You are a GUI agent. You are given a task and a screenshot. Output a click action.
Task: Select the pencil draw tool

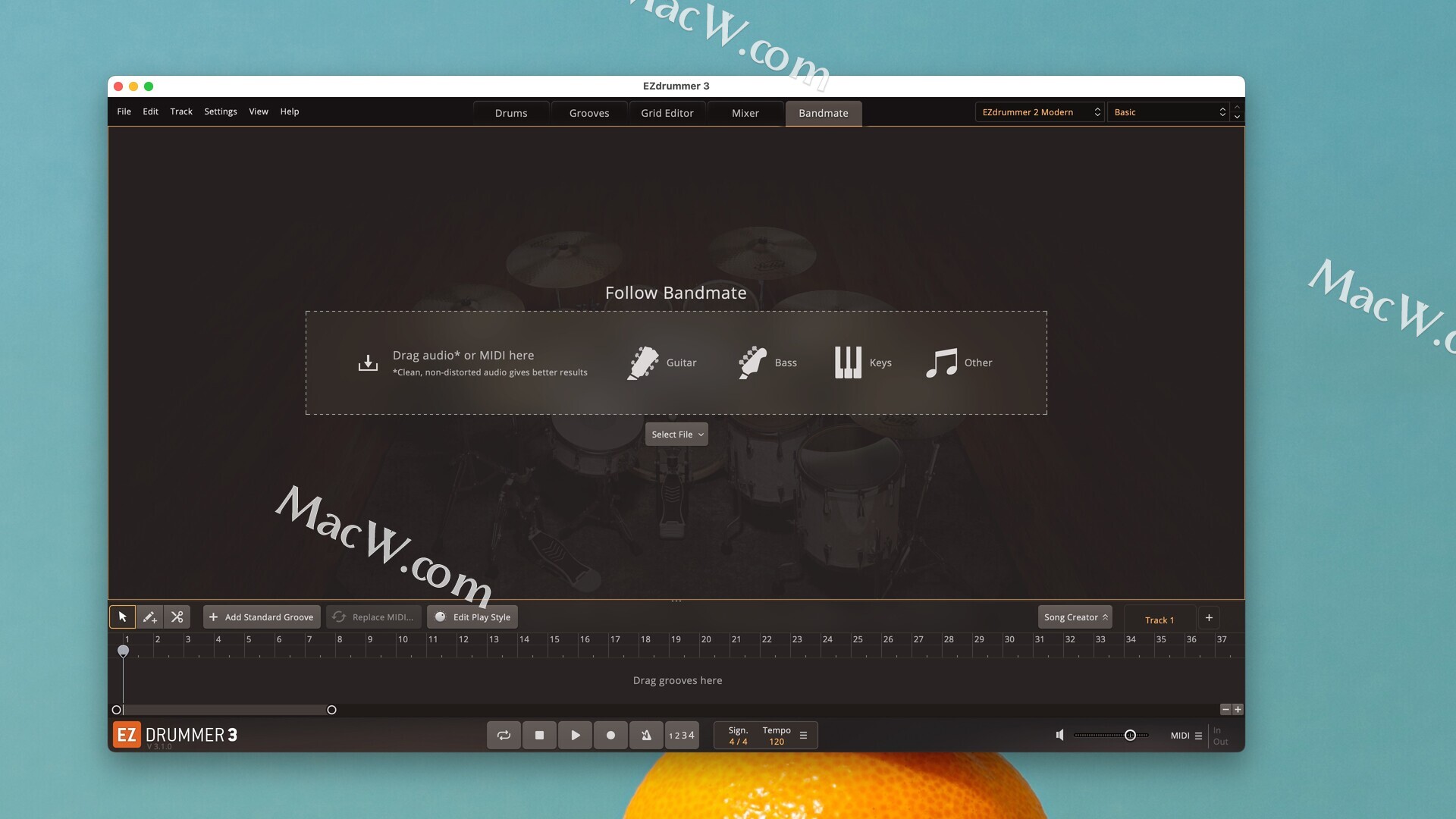[x=149, y=617]
